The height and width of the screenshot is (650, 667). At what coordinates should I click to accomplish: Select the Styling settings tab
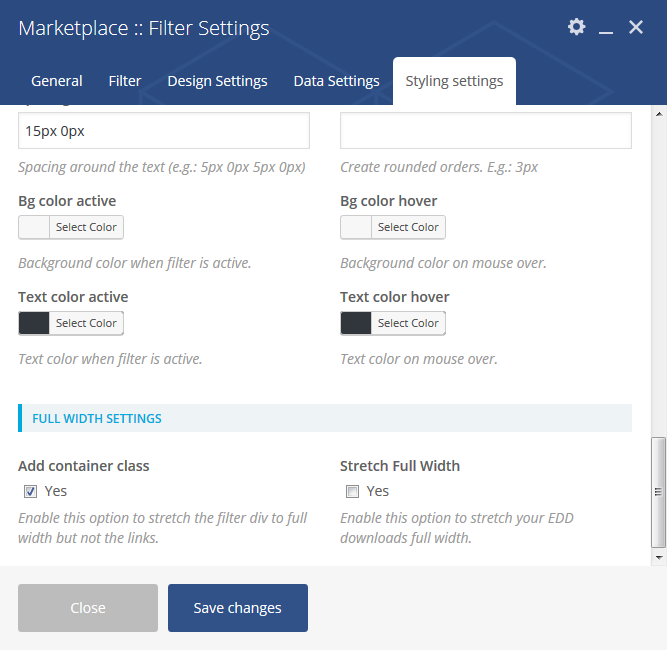pyautogui.click(x=454, y=81)
